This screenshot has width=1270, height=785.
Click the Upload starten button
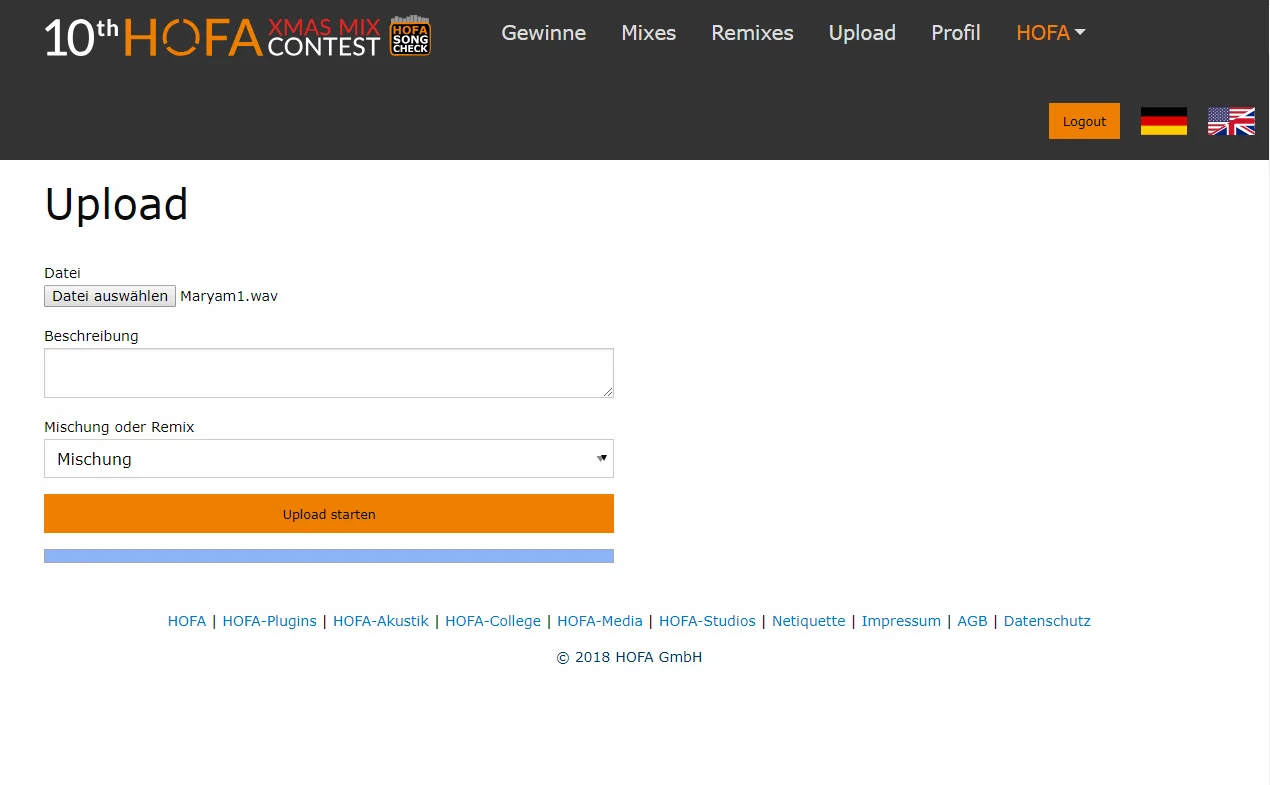[329, 514]
